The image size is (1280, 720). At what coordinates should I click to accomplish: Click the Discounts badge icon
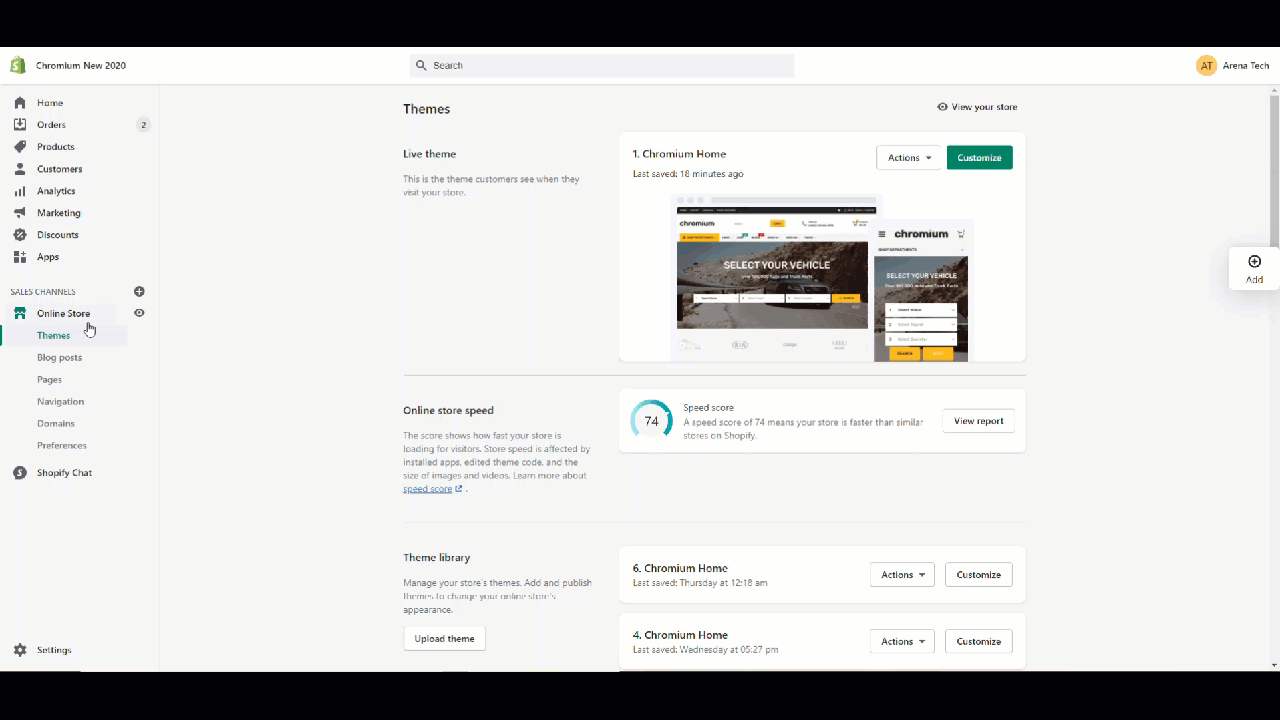[x=20, y=235]
